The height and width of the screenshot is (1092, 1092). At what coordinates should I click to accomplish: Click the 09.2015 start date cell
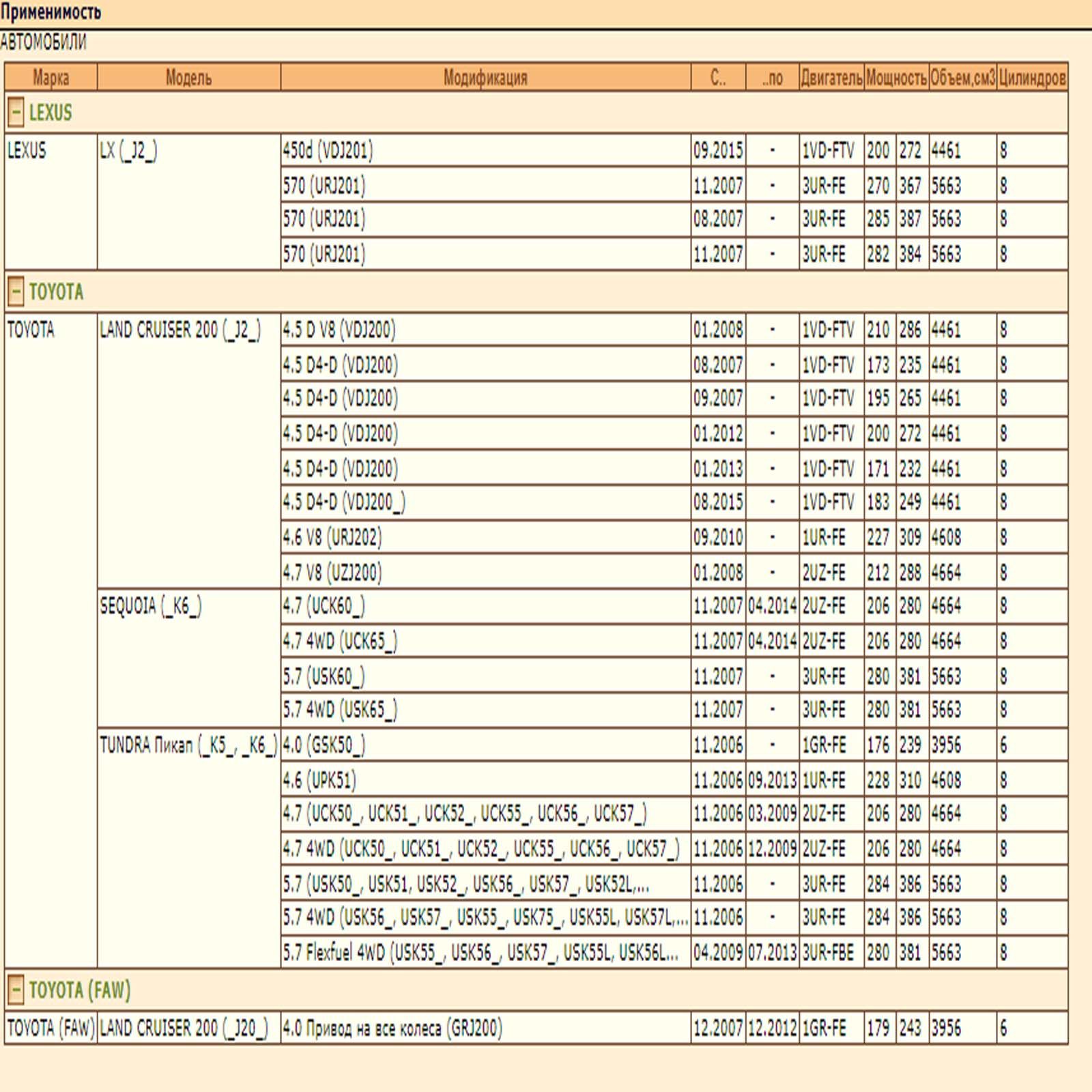[x=718, y=150]
